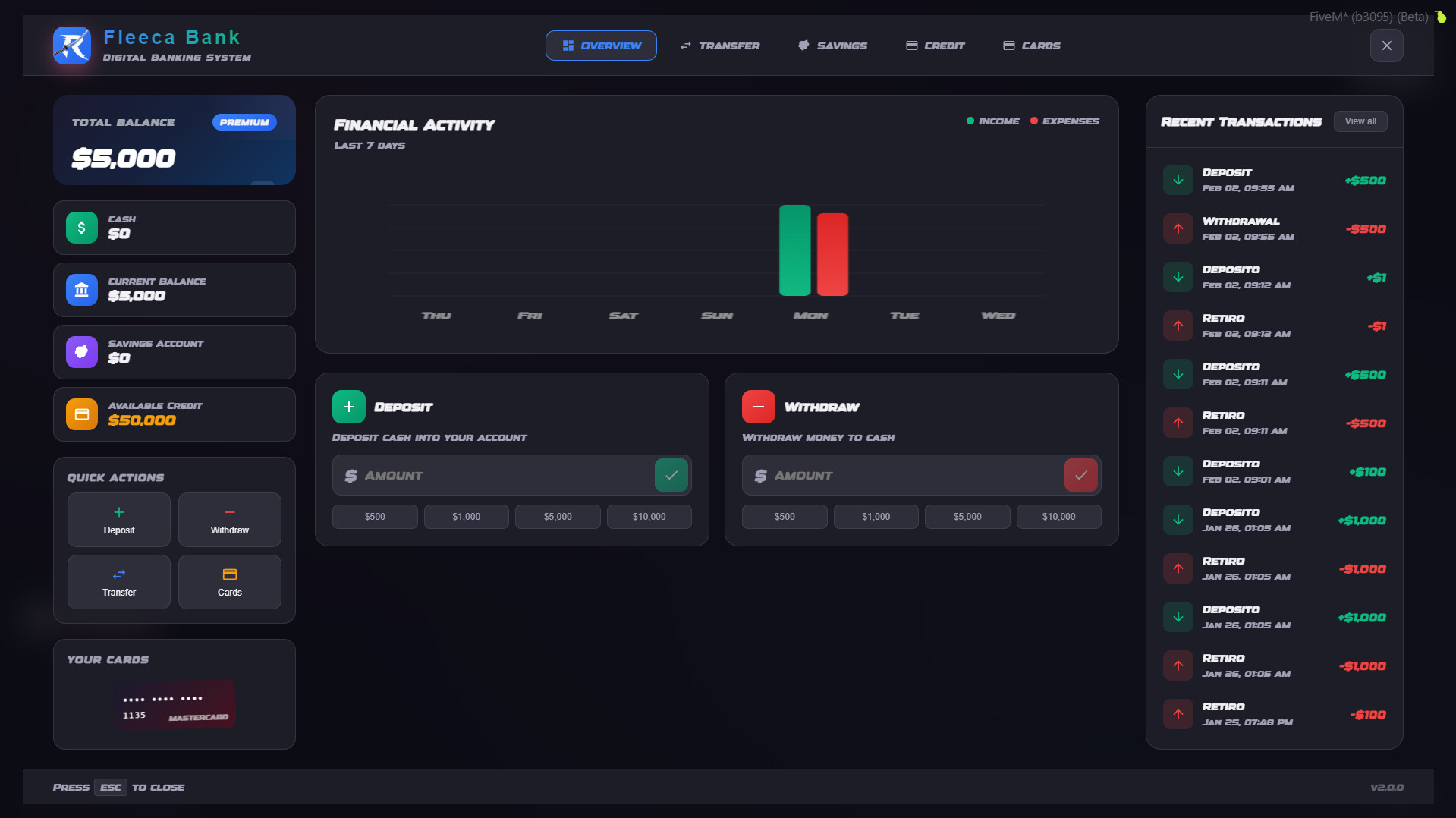Choose $500 deposit preset
This screenshot has width=1456, height=818.
(375, 517)
